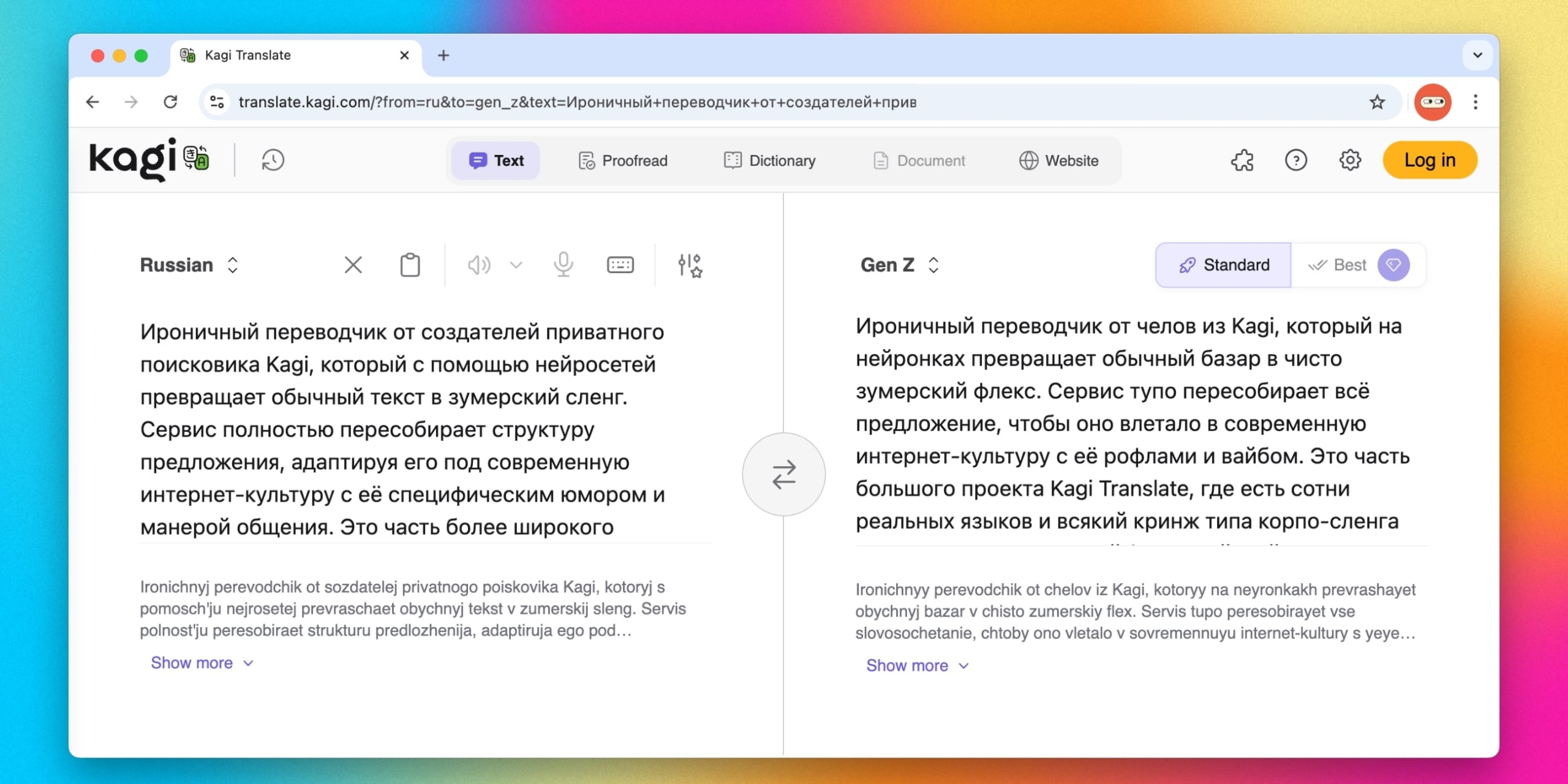Switch to Proofread tab

pyautogui.click(x=622, y=160)
